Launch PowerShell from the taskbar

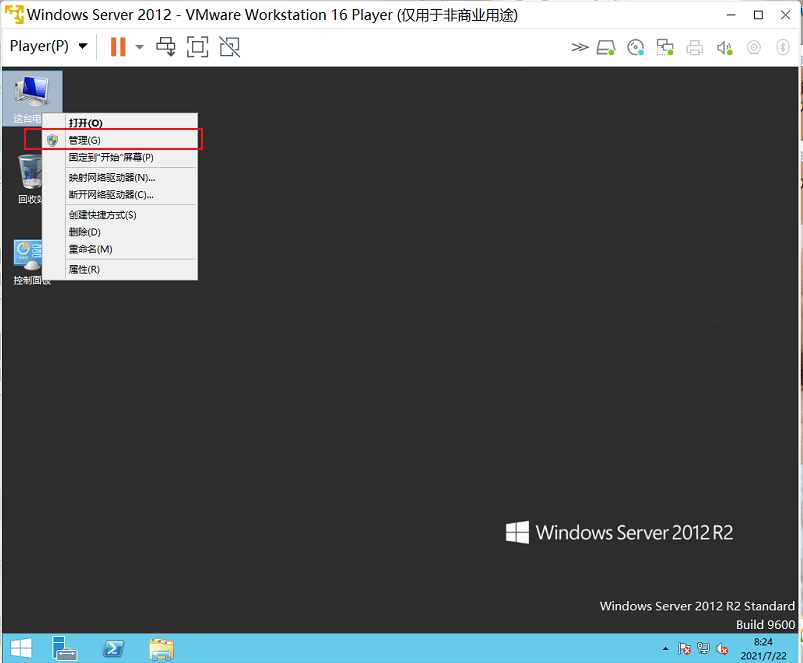click(x=113, y=649)
